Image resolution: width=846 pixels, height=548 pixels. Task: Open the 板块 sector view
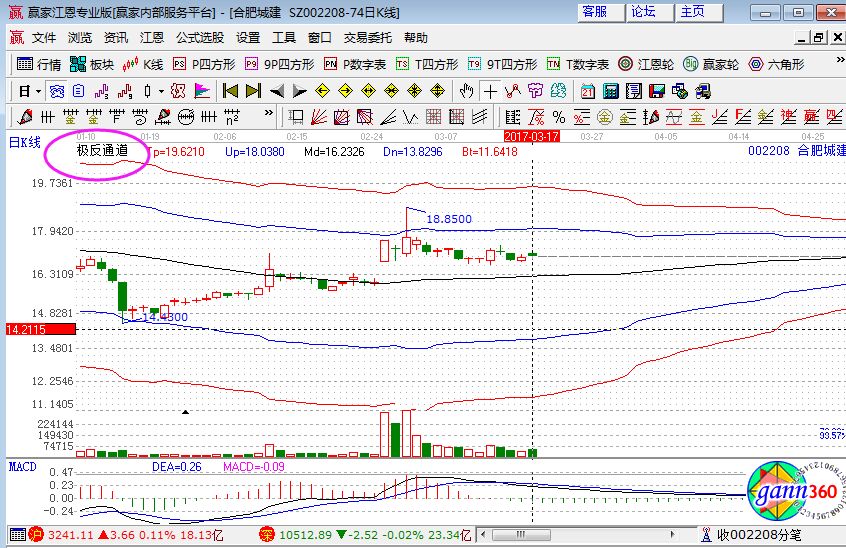pos(93,64)
